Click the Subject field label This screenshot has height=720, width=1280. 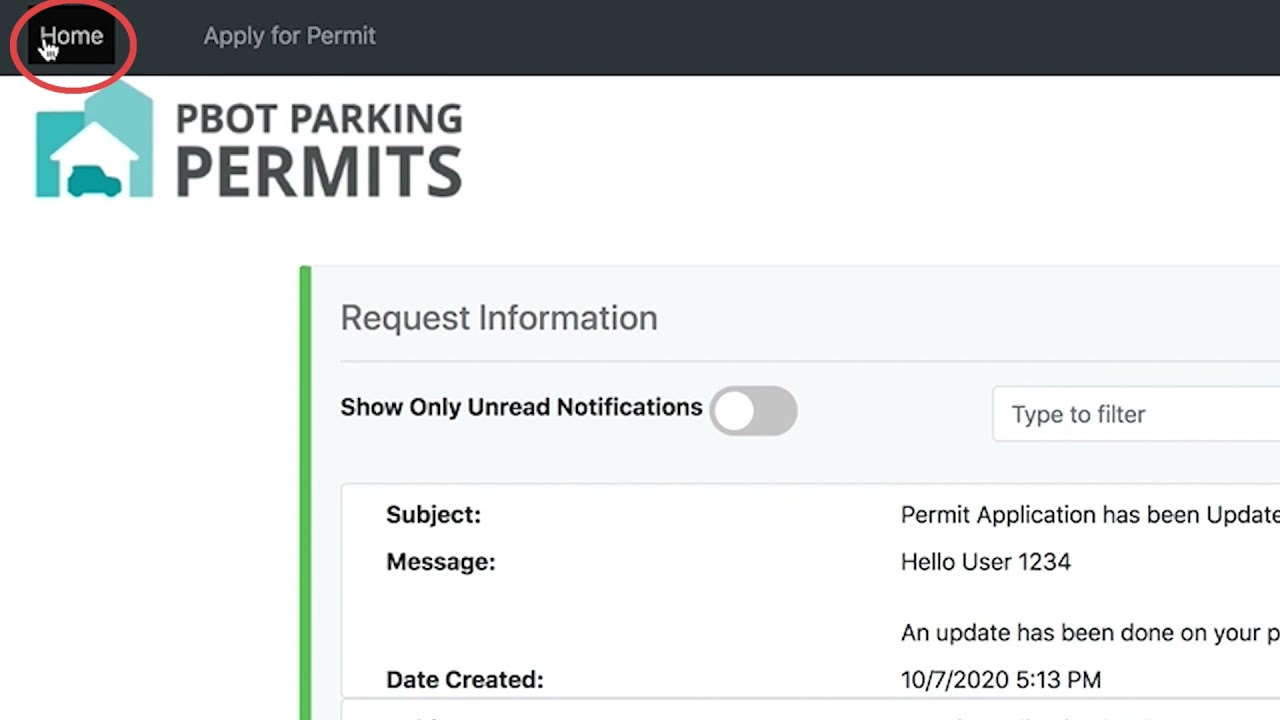pos(433,514)
